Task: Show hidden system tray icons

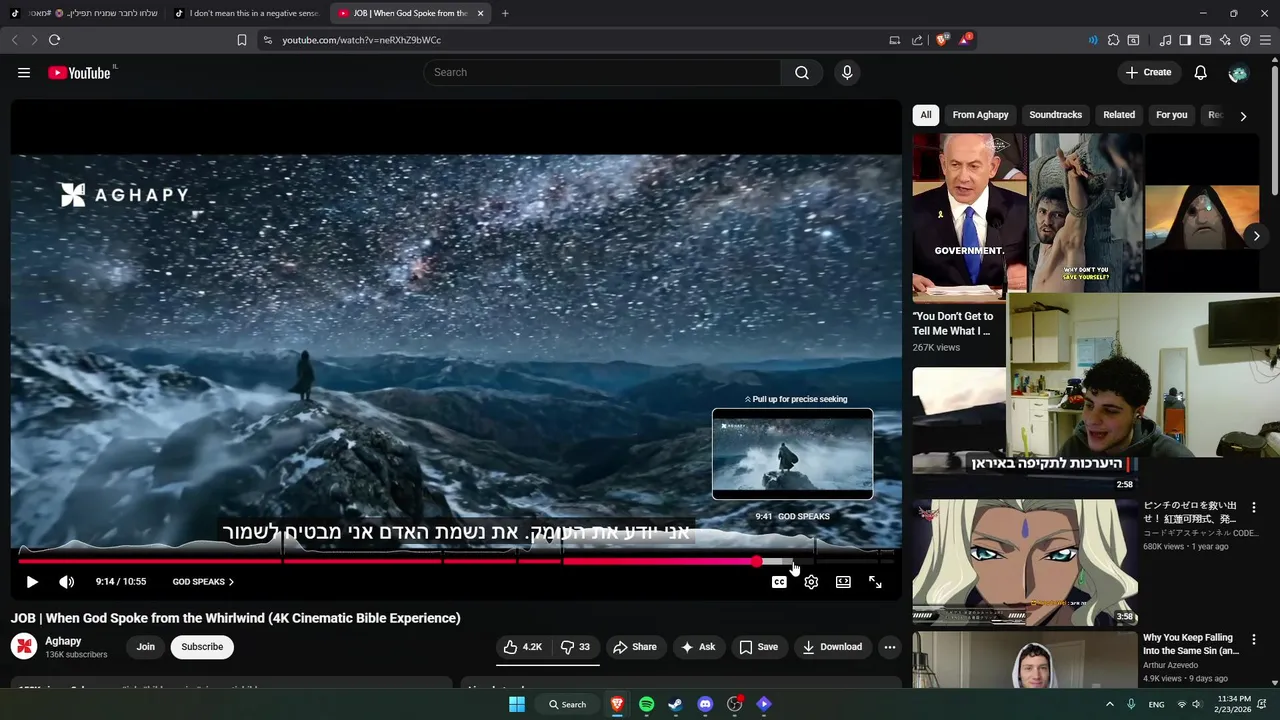Action: coord(1109,704)
